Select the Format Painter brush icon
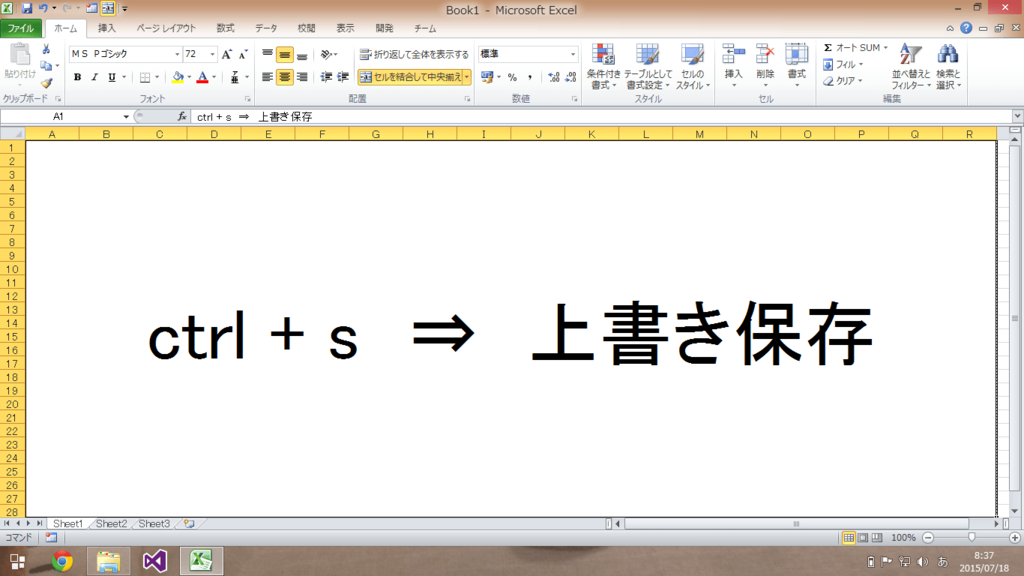Viewport: 1024px width, 576px height. (x=46, y=83)
